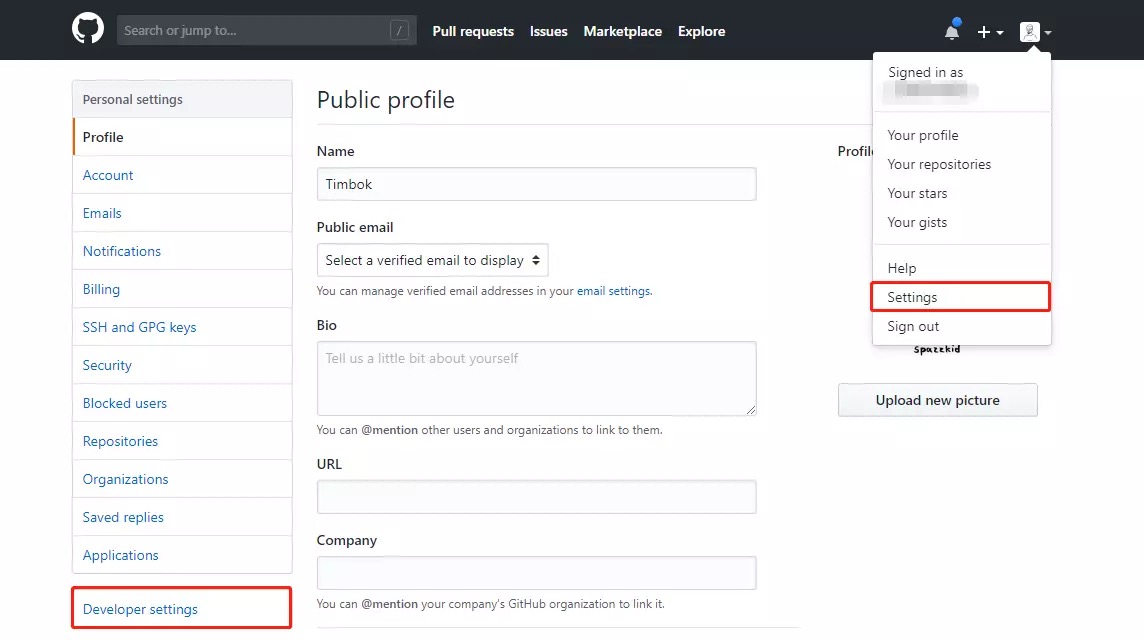Open Organizations settings

(x=182, y=478)
